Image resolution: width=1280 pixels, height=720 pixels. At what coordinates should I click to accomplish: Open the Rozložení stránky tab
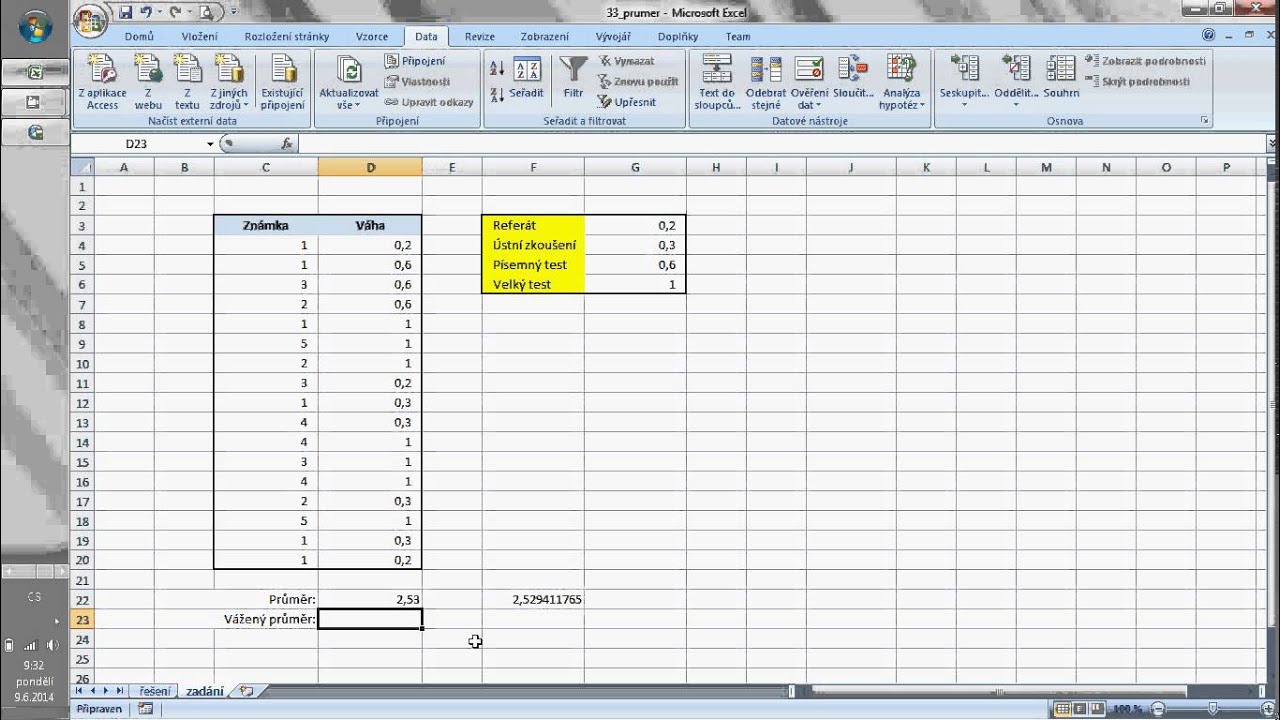coord(286,36)
